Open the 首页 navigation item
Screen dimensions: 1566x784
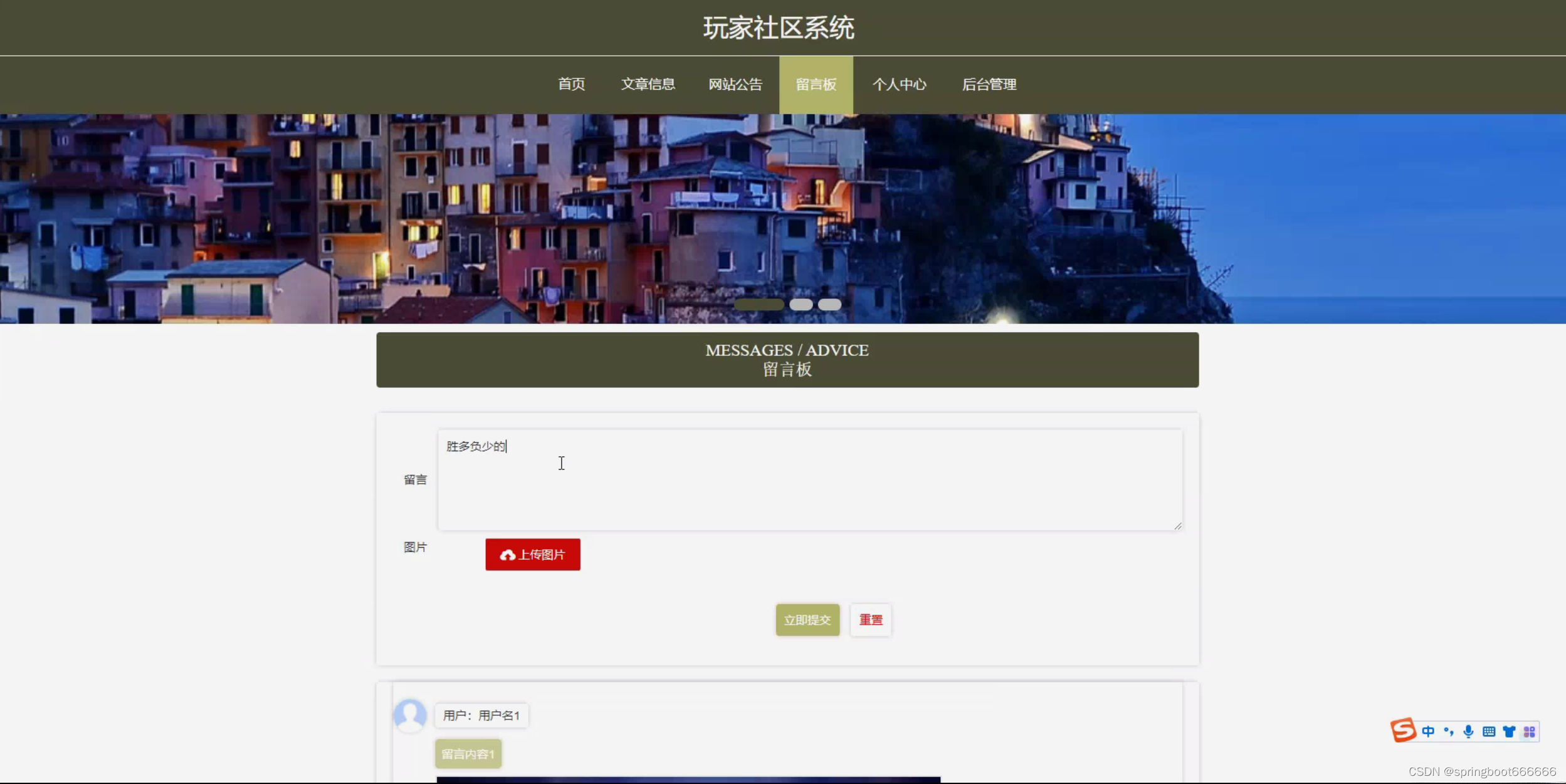[571, 84]
